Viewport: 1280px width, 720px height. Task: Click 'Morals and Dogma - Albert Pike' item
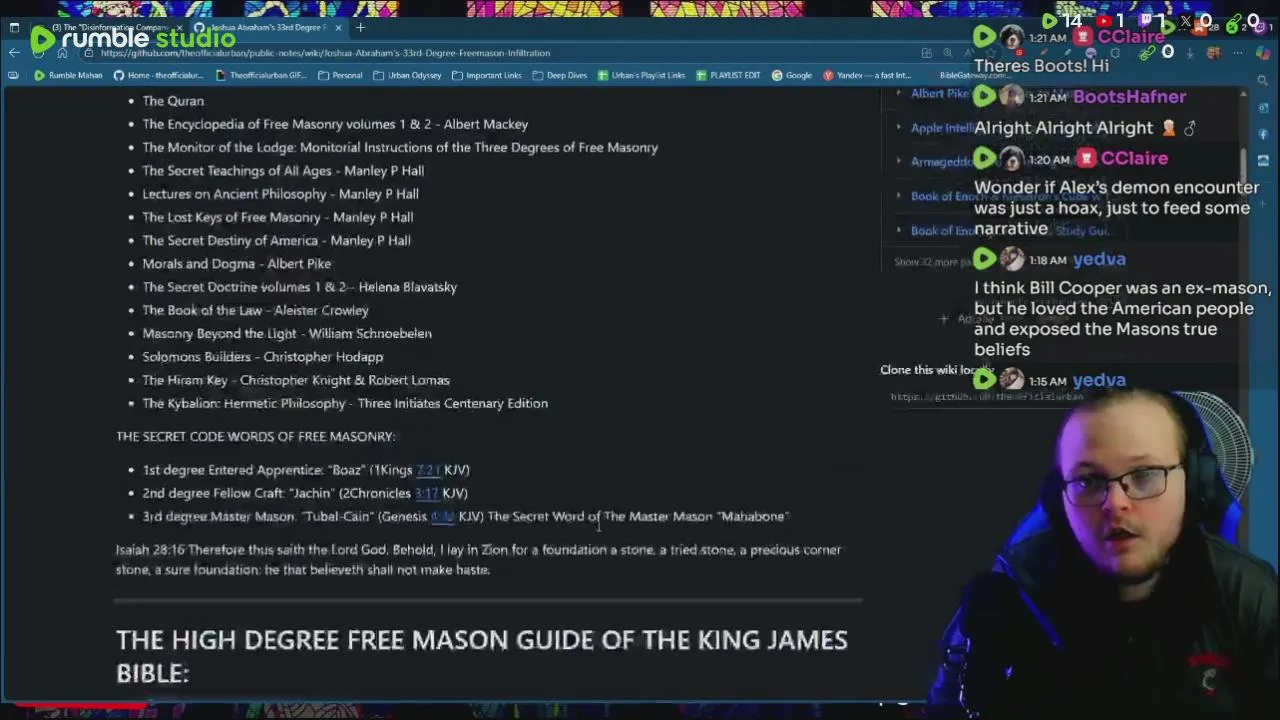236,264
